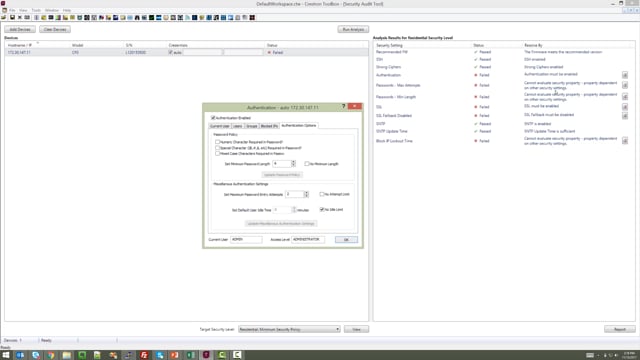Screen dimensions: 640x360
Task: Click OK in the Authentication dialog
Action: [x=346, y=240]
